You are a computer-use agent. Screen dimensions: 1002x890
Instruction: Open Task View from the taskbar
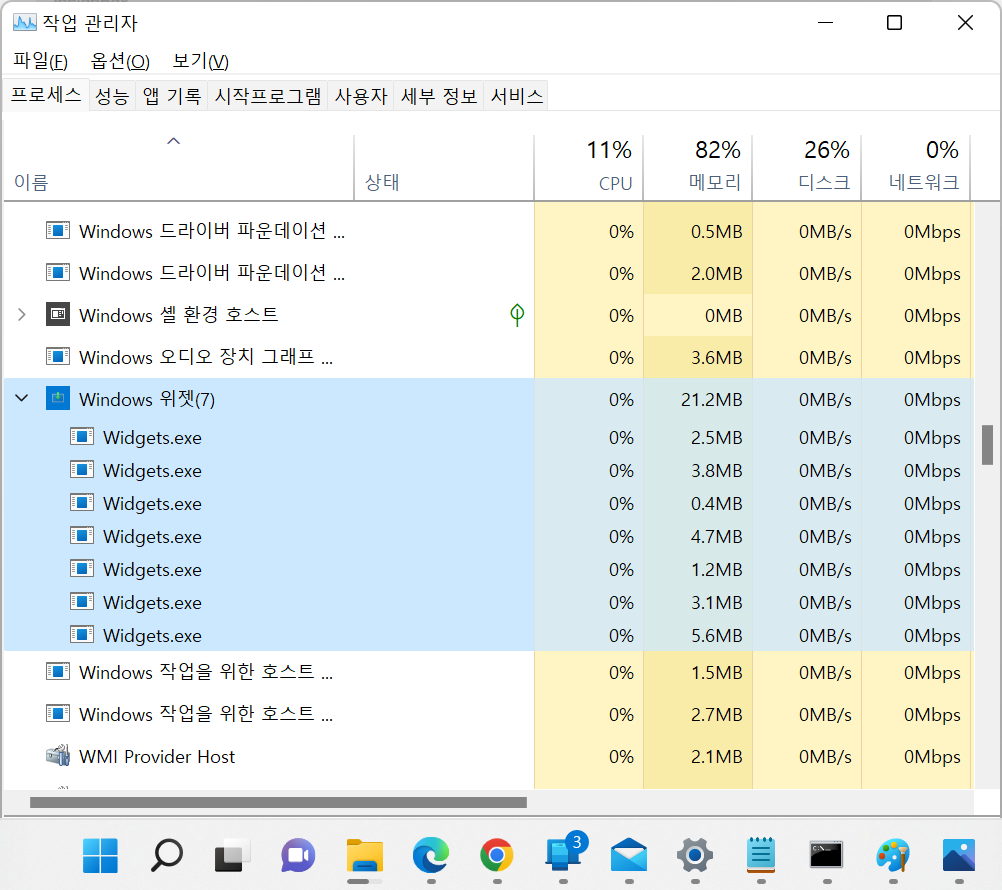tap(233, 855)
